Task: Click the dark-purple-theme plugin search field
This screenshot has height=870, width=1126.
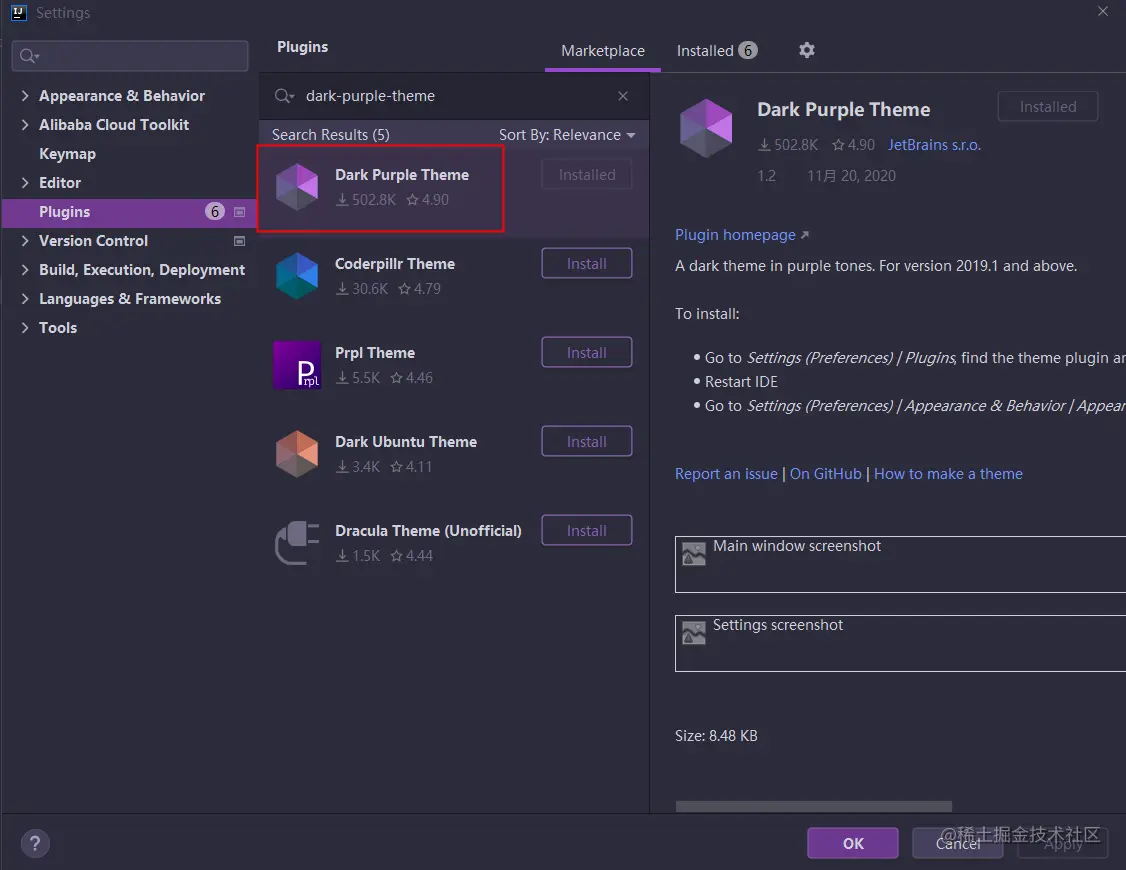Action: tap(454, 96)
